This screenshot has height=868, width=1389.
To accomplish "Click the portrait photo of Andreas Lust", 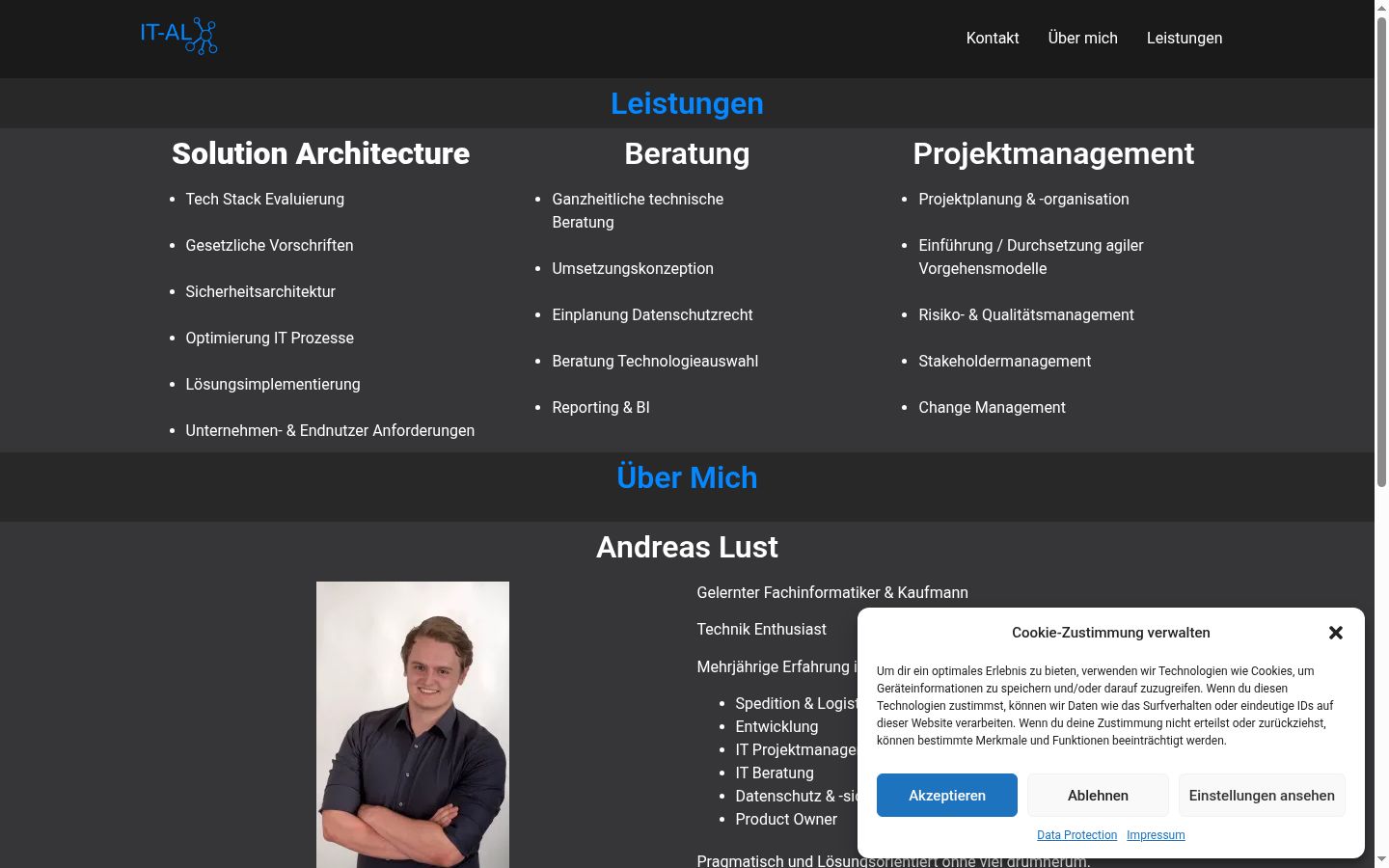I will (413, 724).
